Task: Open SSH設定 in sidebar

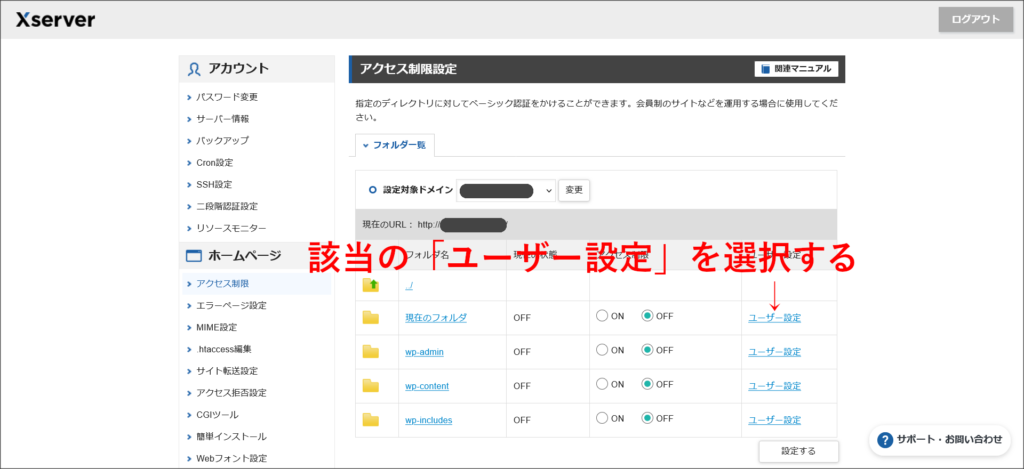Action: pyautogui.click(x=214, y=184)
